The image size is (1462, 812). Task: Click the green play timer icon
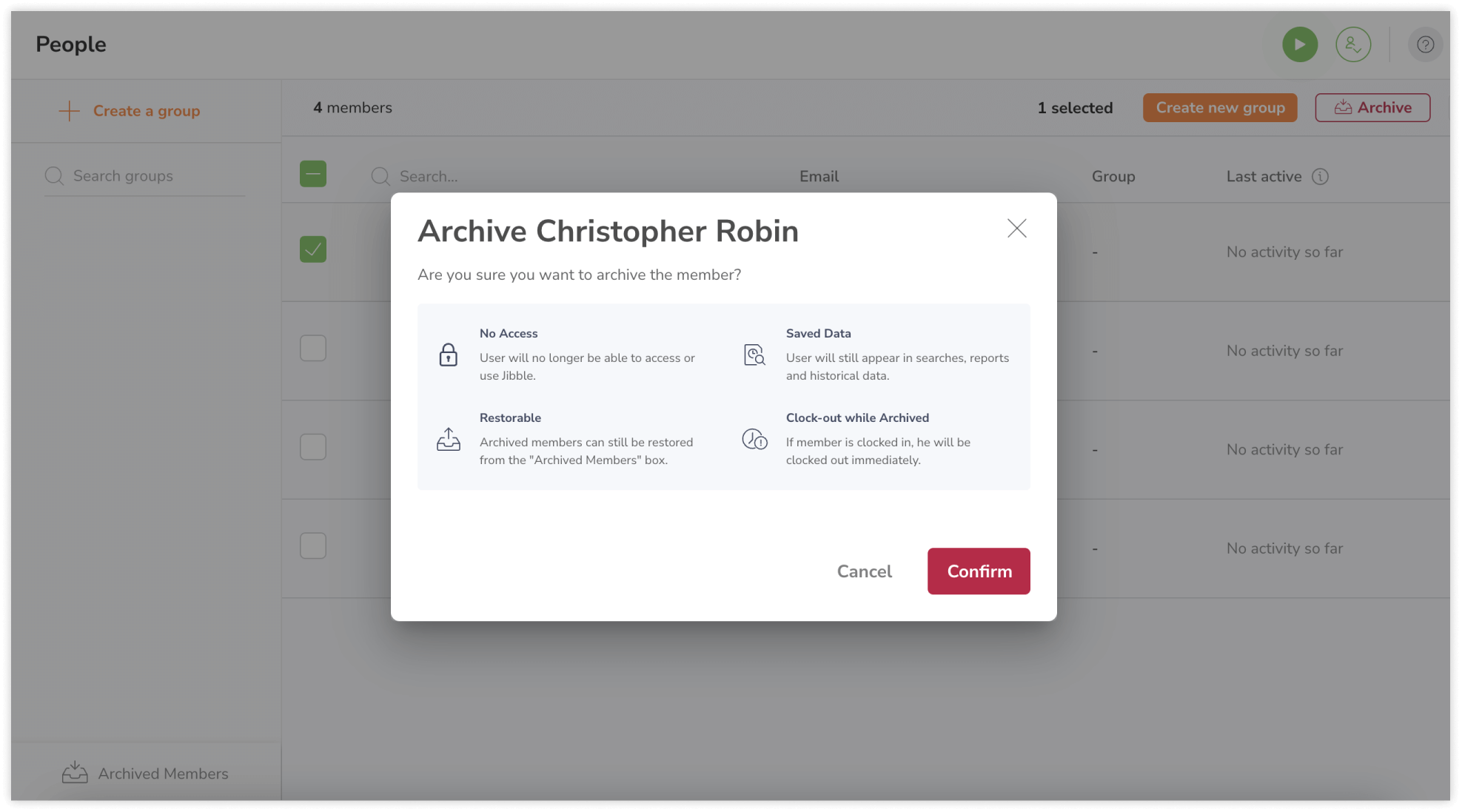click(1300, 44)
